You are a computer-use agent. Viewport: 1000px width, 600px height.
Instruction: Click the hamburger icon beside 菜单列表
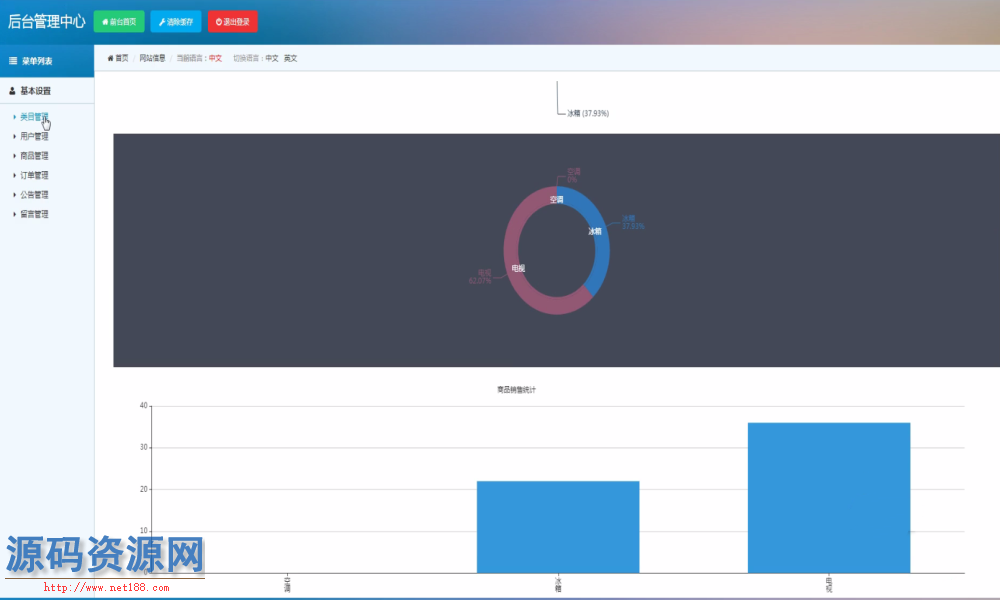click(x=13, y=61)
